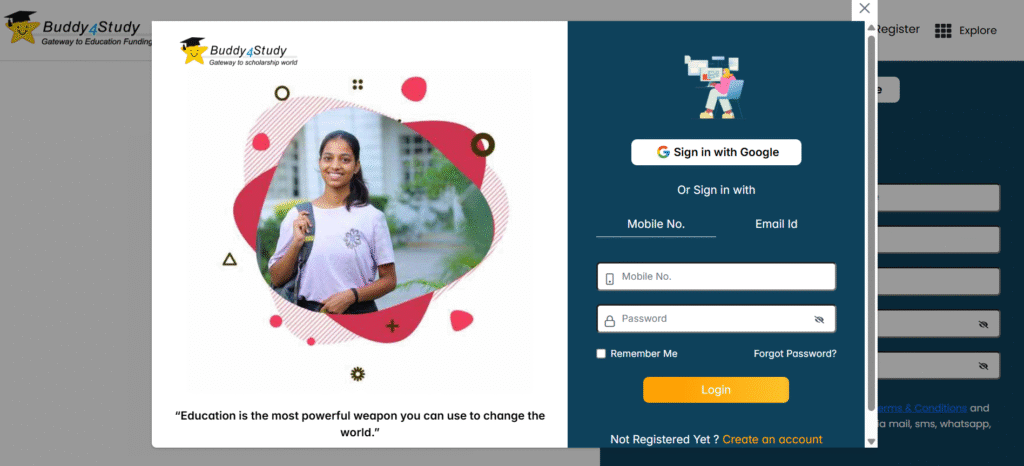Viewport: 1024px width, 466px height.
Task: Click the orange Login button
Action: [x=716, y=390]
